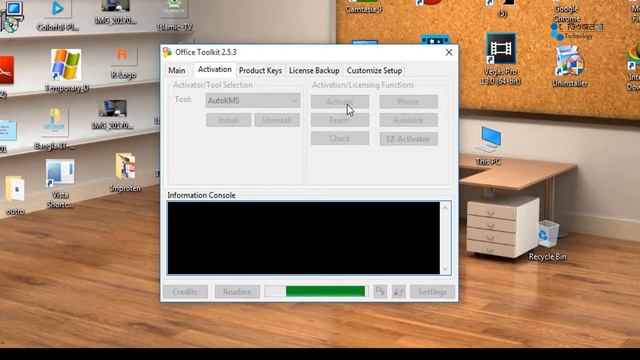Click the Activate button
The image size is (640, 360).
coord(340,102)
